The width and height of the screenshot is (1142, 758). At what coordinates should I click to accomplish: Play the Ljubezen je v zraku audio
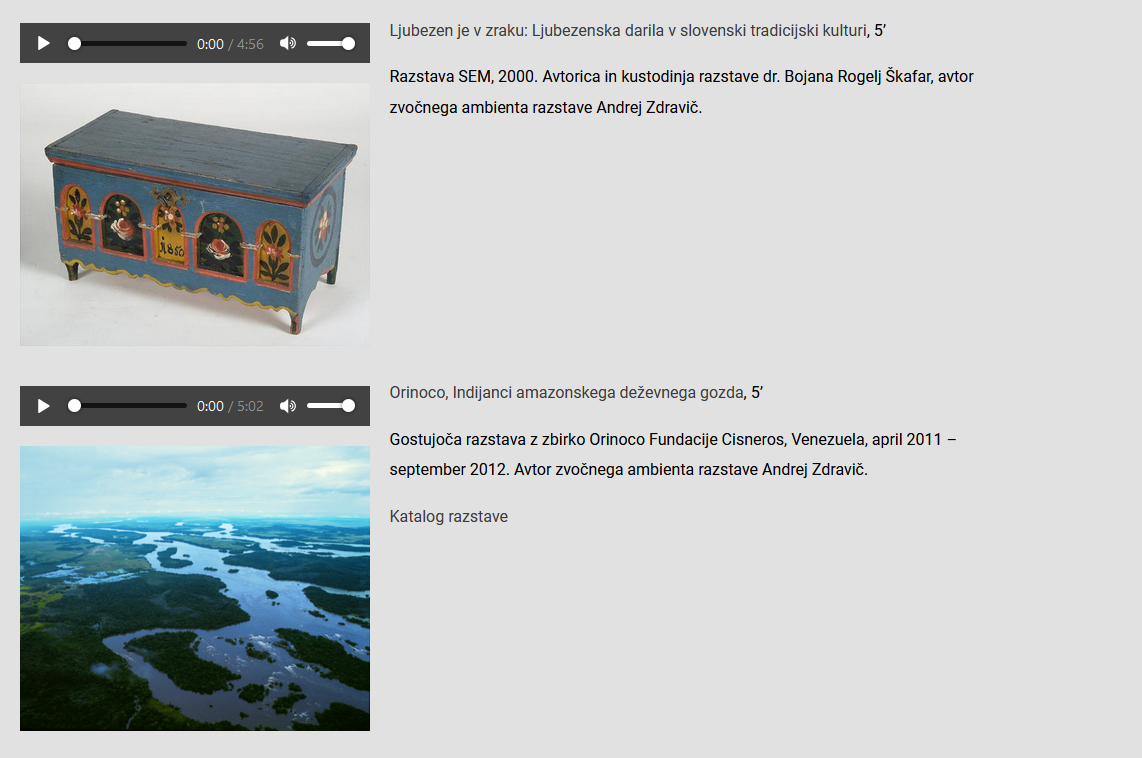43,43
